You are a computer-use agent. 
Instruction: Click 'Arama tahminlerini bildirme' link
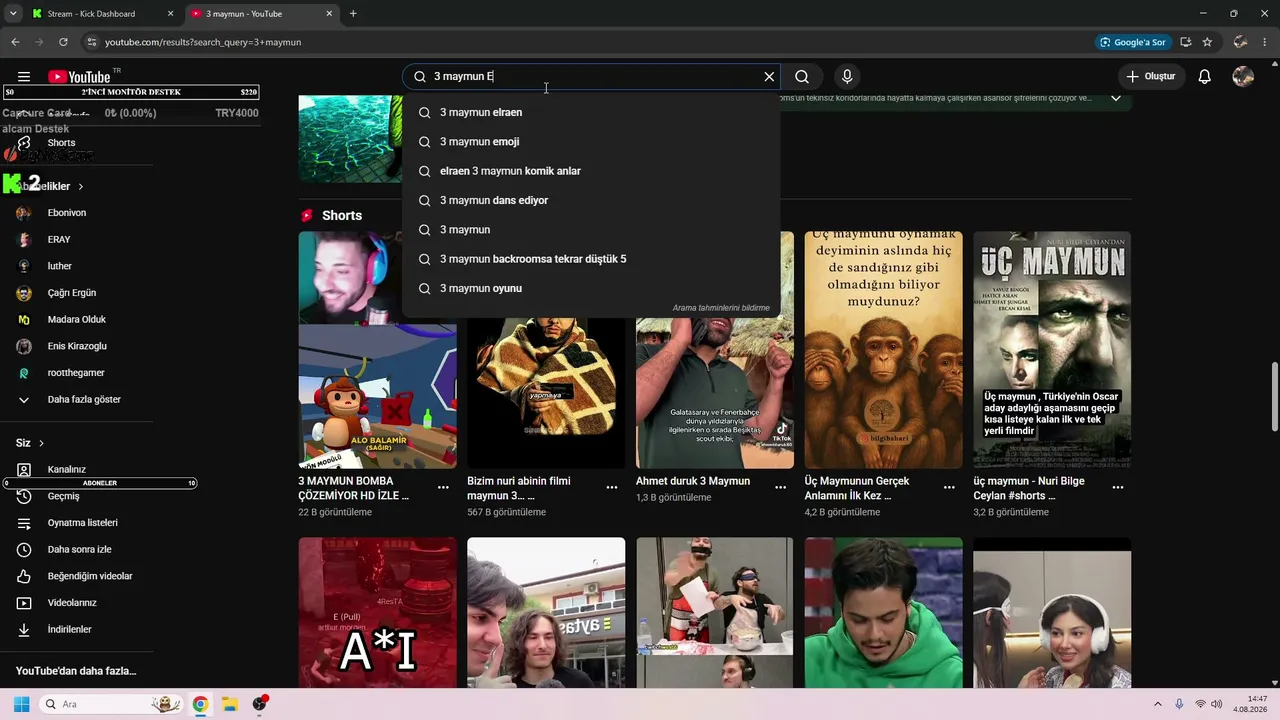(x=721, y=308)
